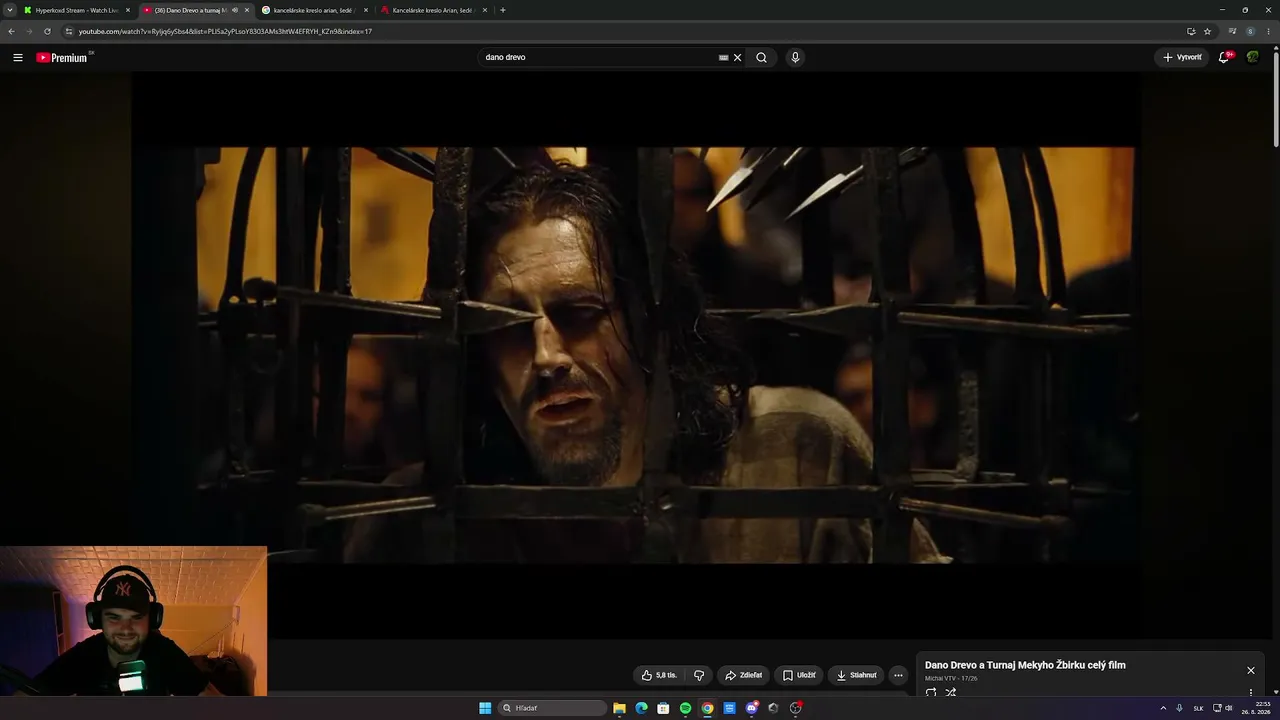This screenshot has height=720, width=1280.
Task: Click the page vertical scrollbar
Action: [x=1275, y=100]
